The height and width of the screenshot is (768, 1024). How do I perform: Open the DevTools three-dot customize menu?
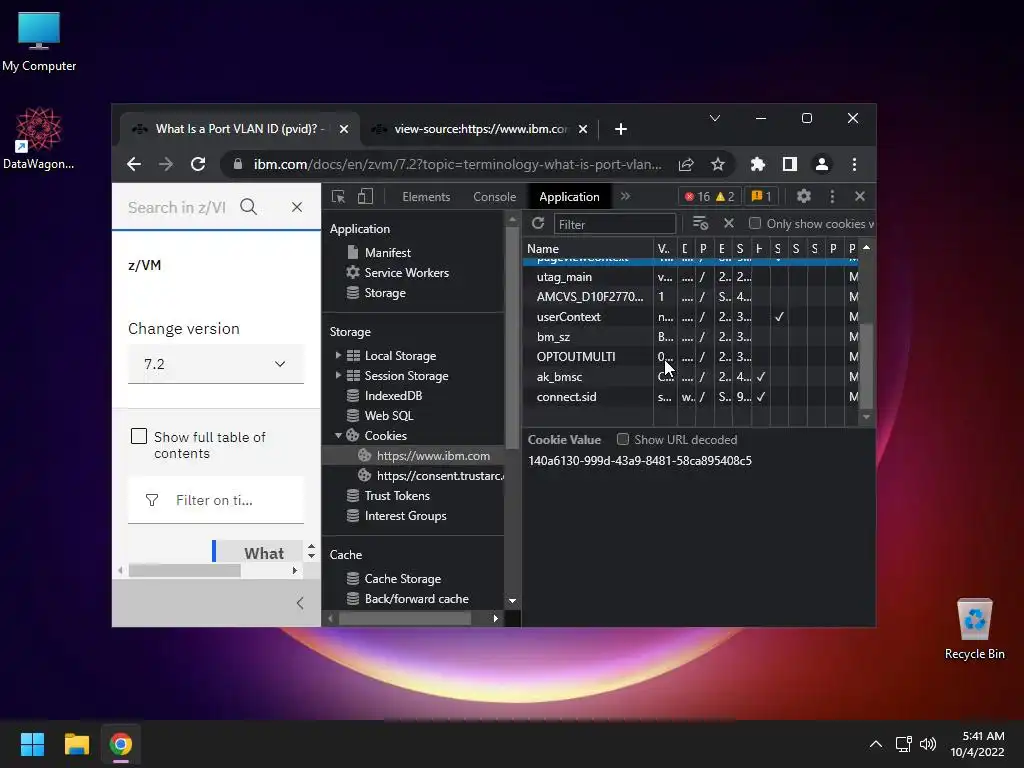(x=832, y=196)
